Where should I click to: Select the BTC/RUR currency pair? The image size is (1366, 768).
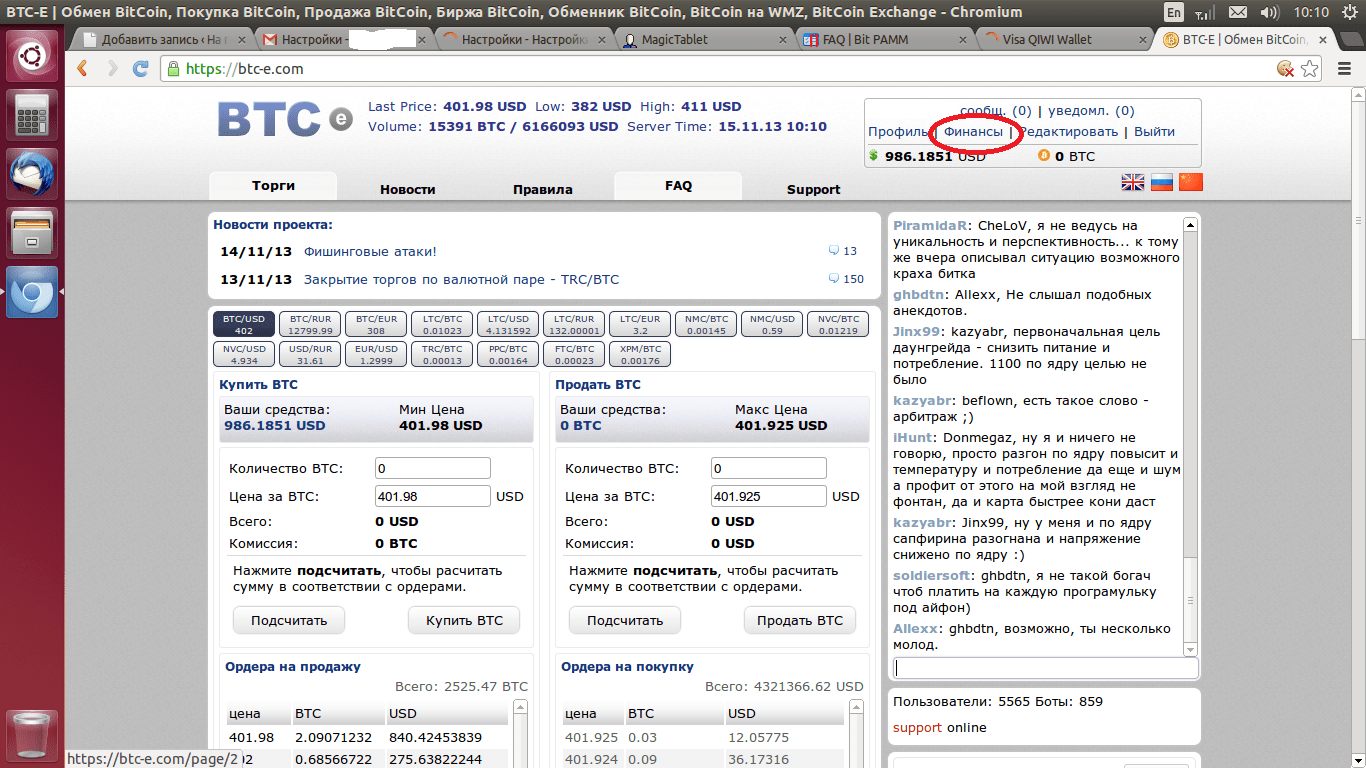click(310, 324)
